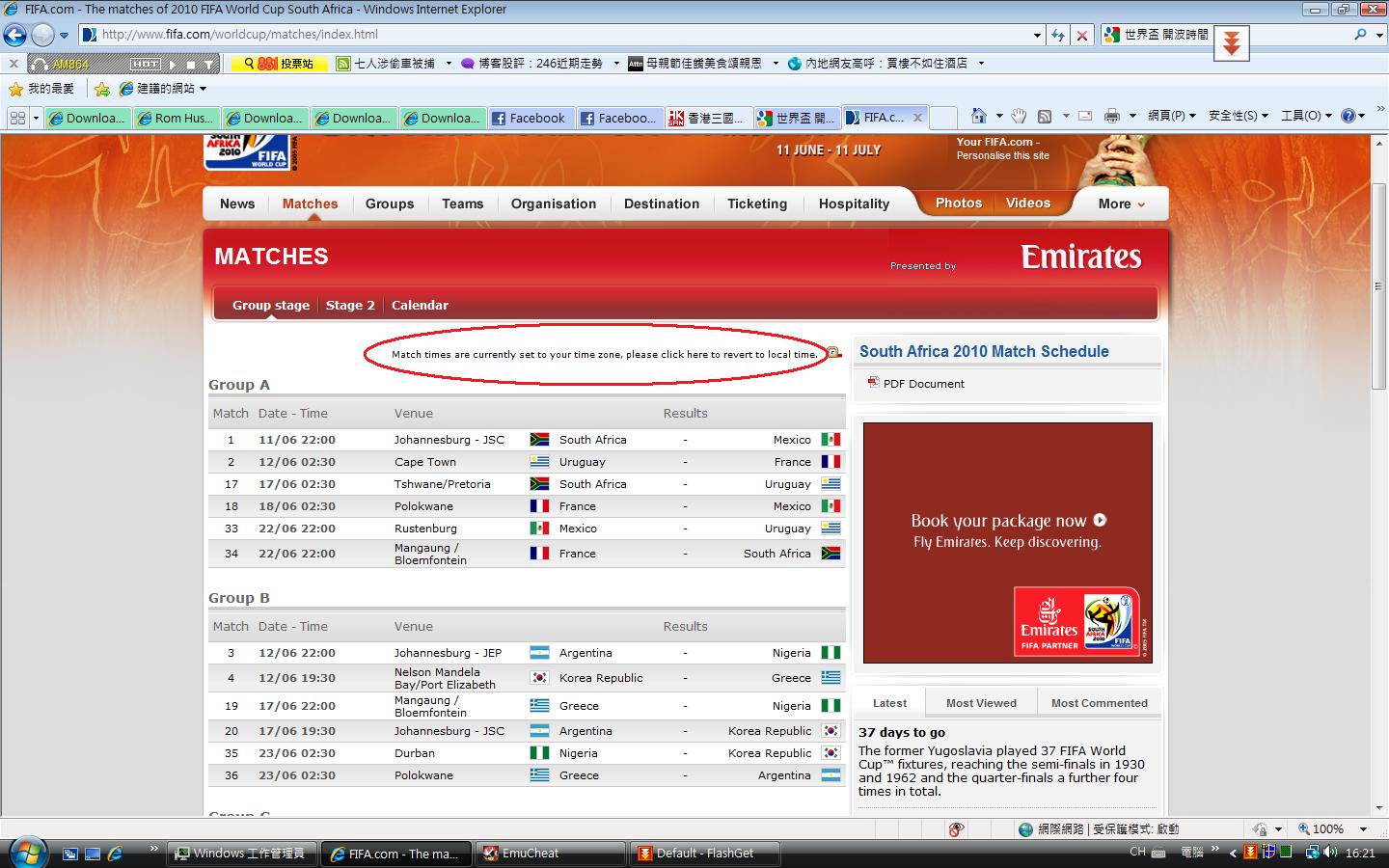Click the Internet Explorer quick launch icon
The height and width of the screenshot is (868, 1389).
point(115,854)
